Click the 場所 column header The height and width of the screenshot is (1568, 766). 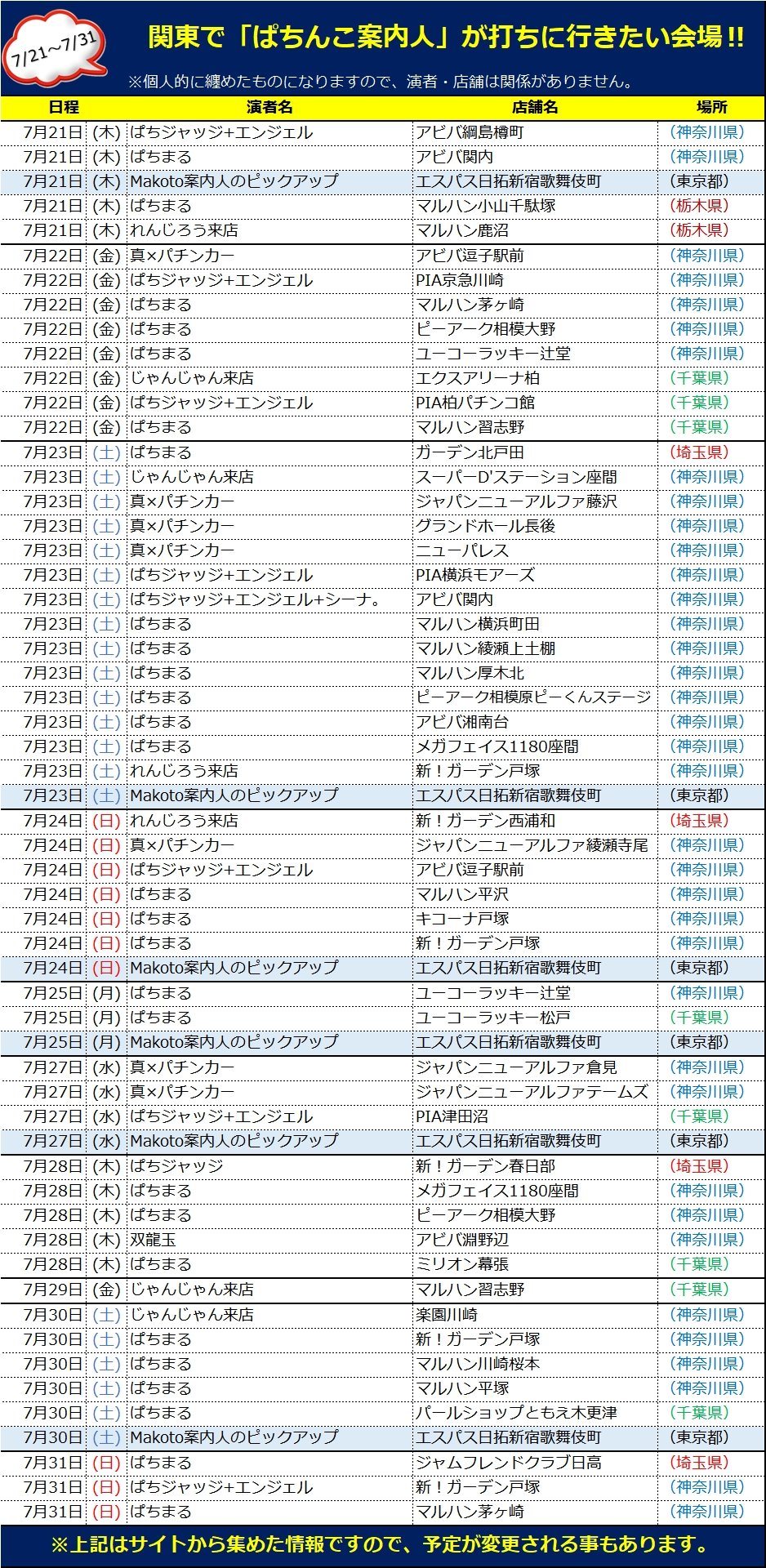711,107
